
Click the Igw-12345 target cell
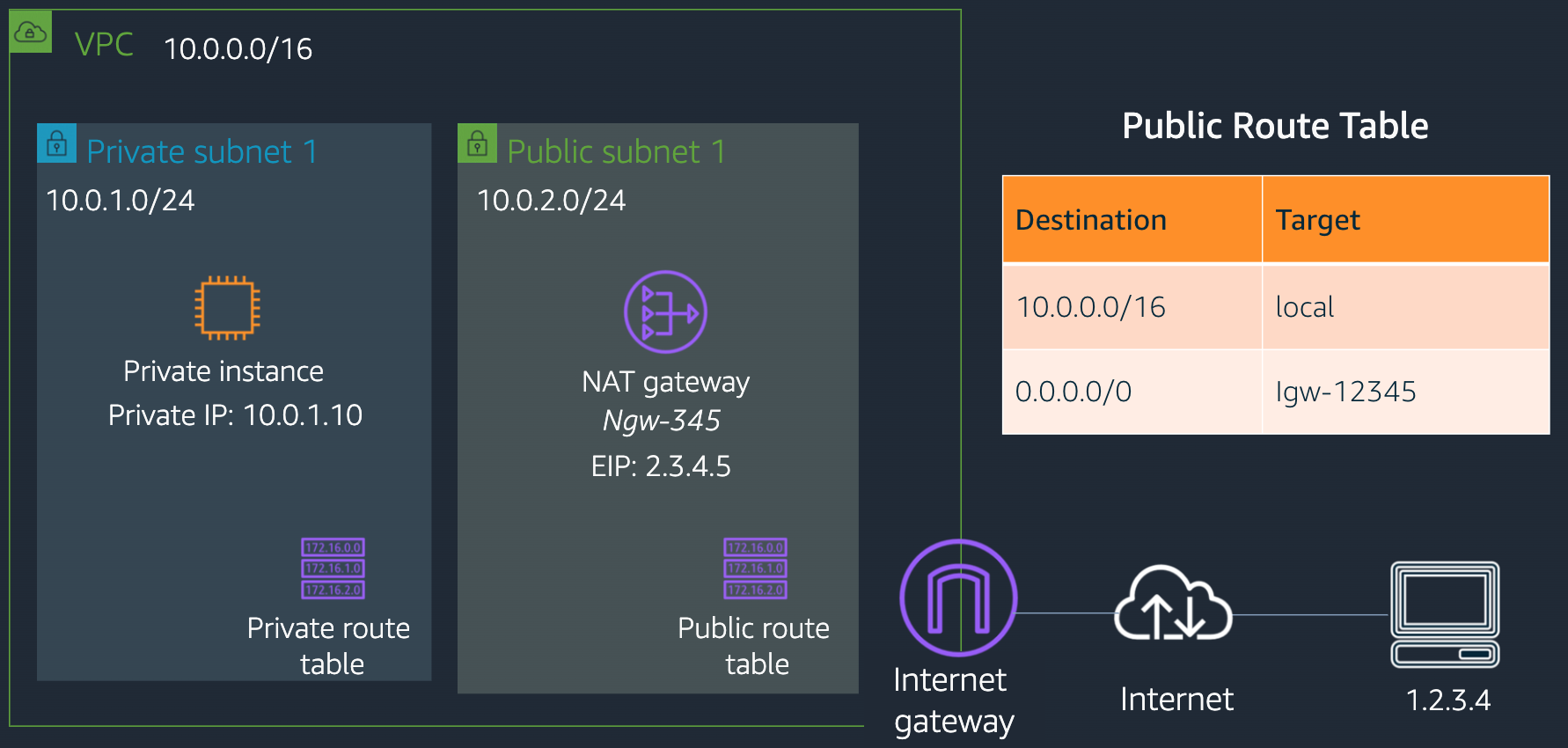click(1345, 392)
